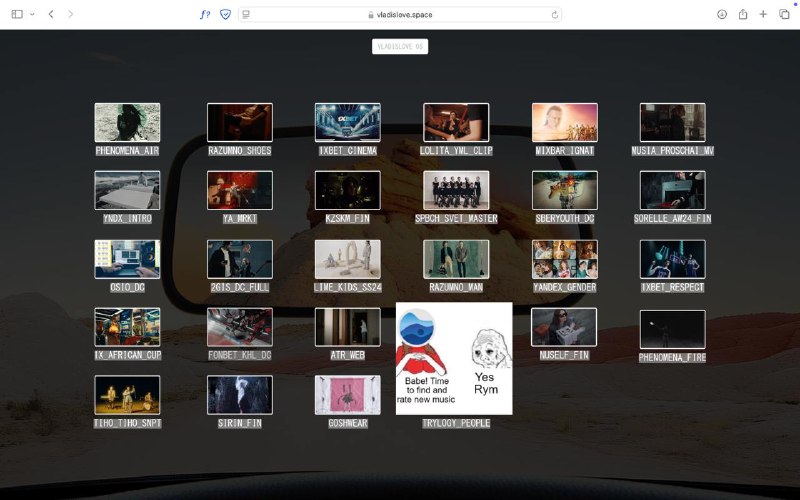Open the f? font extension
800x500 pixels.
click(x=205, y=14)
